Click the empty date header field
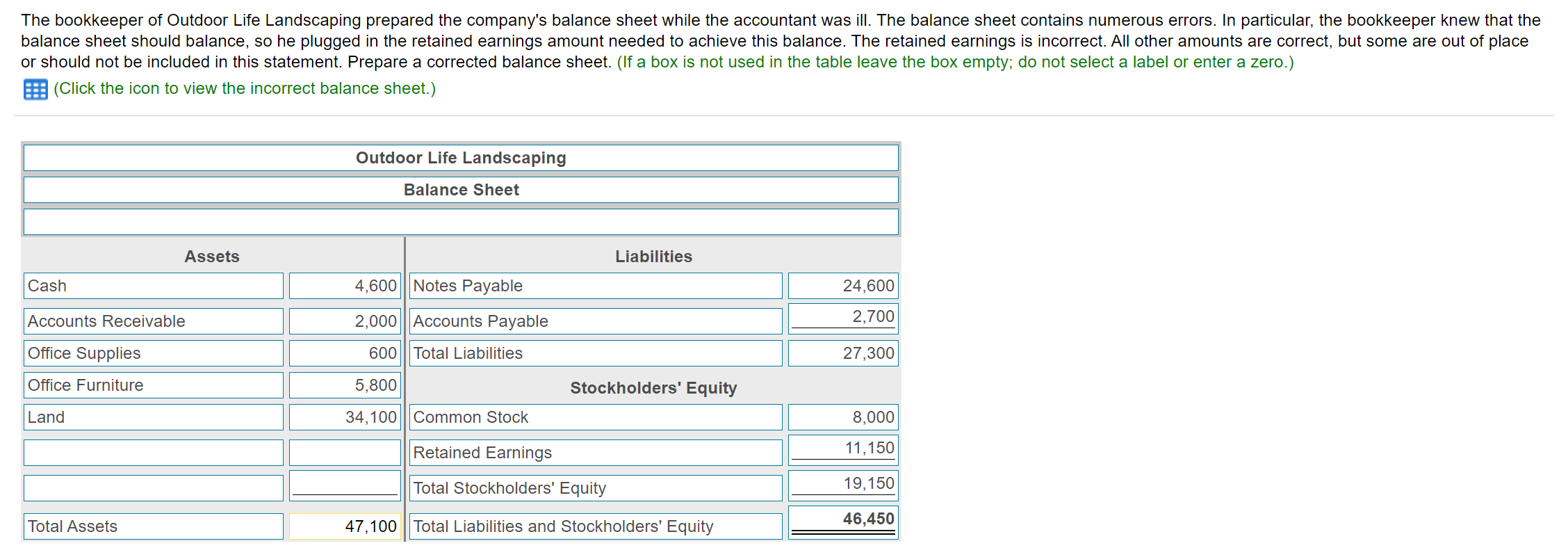Viewport: 1568px width, 557px height. [x=461, y=222]
